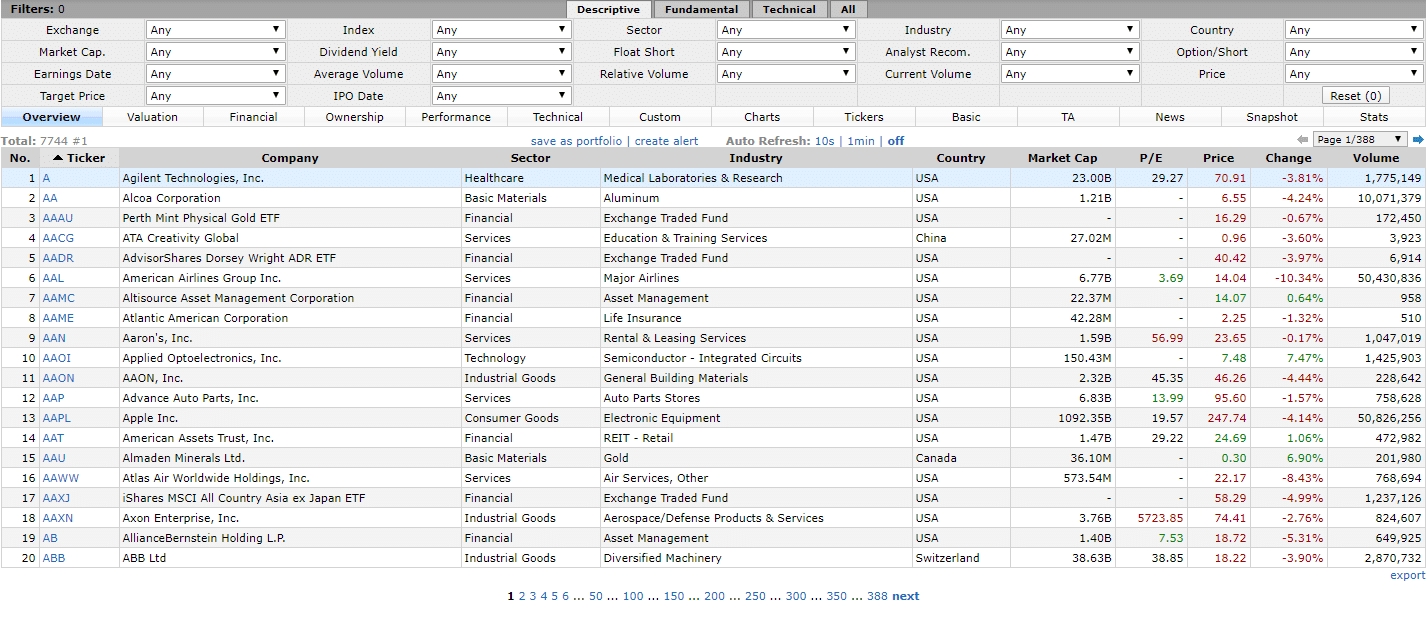Viewport: 1427px width, 619px height.
Task: Open the Exchange filter dropdown
Action: [x=216, y=30]
